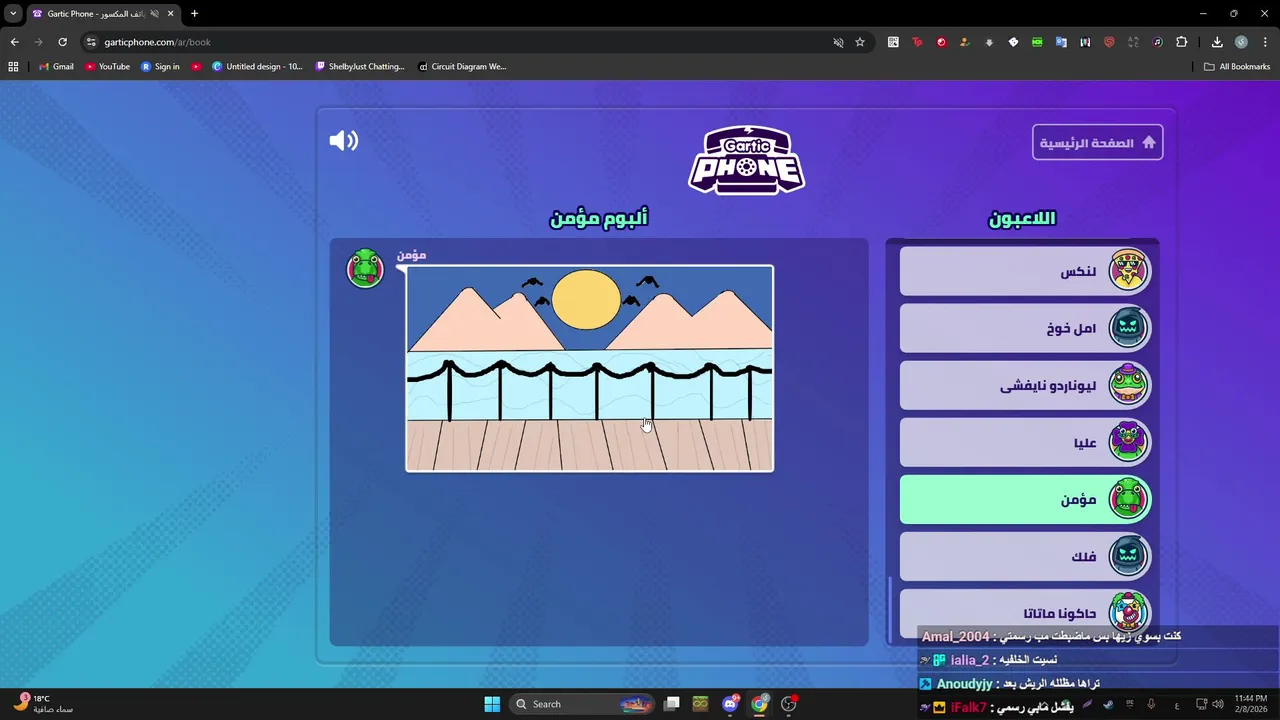This screenshot has width=1280, height=720.
Task: Go to the home page الصفحة الرئيسية
Action: click(1097, 143)
